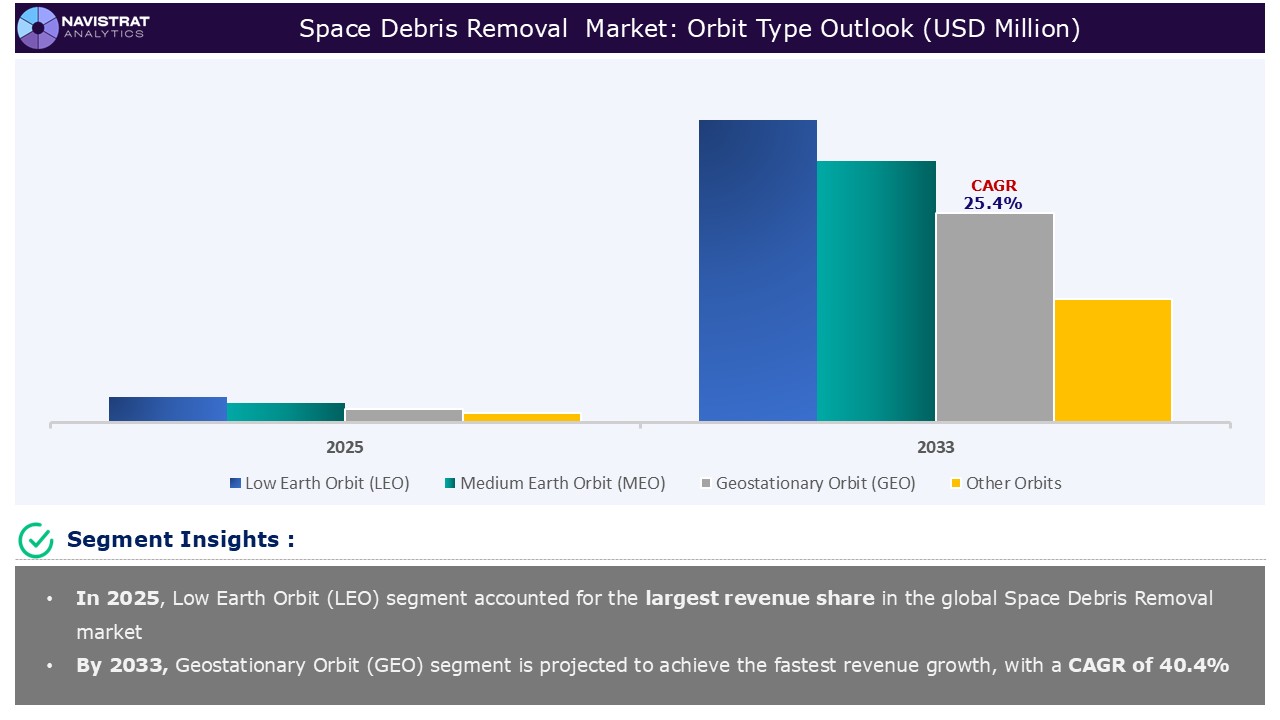Screen dimensions: 1280x720
Task: Click the 2025 Low Earth Orbit blue bar
Action: (x=168, y=409)
